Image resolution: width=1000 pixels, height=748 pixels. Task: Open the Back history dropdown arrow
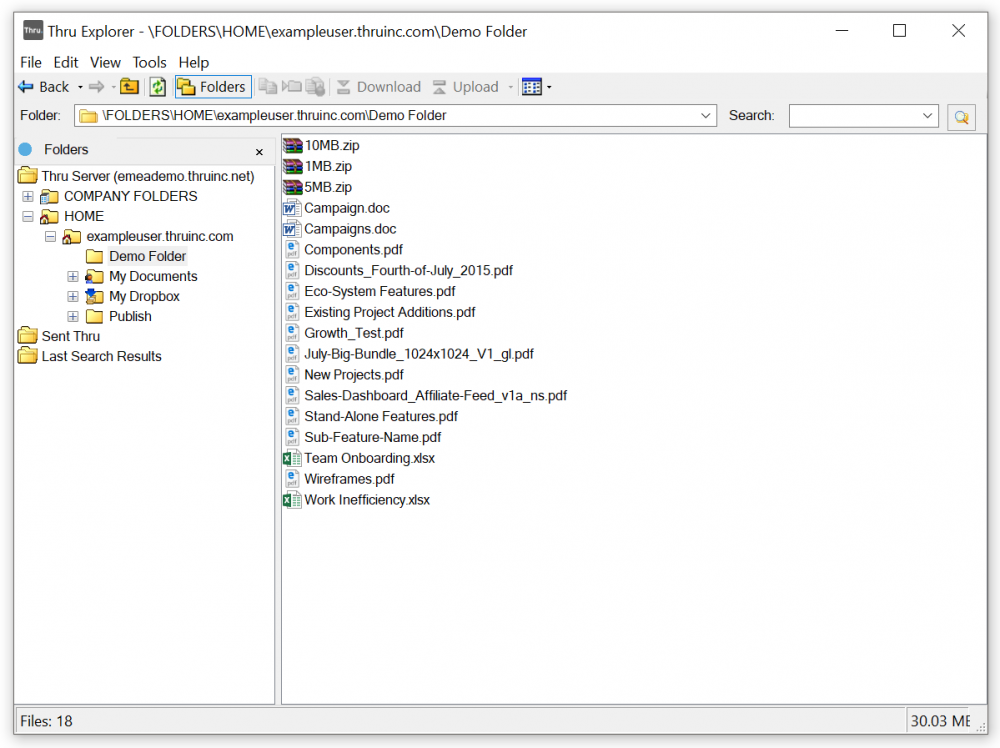(80, 87)
